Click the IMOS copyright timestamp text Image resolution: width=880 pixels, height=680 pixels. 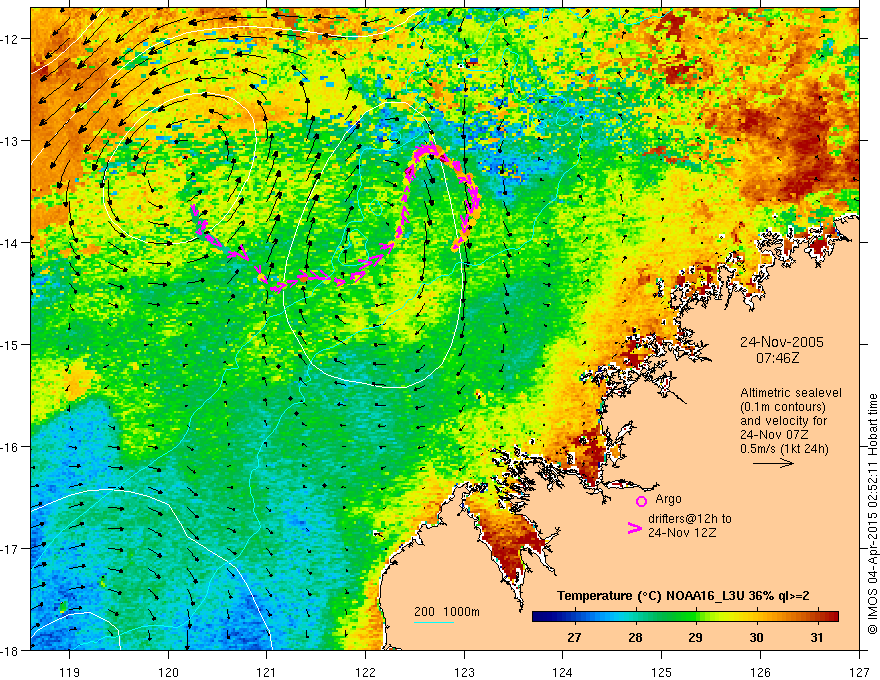tap(872, 514)
